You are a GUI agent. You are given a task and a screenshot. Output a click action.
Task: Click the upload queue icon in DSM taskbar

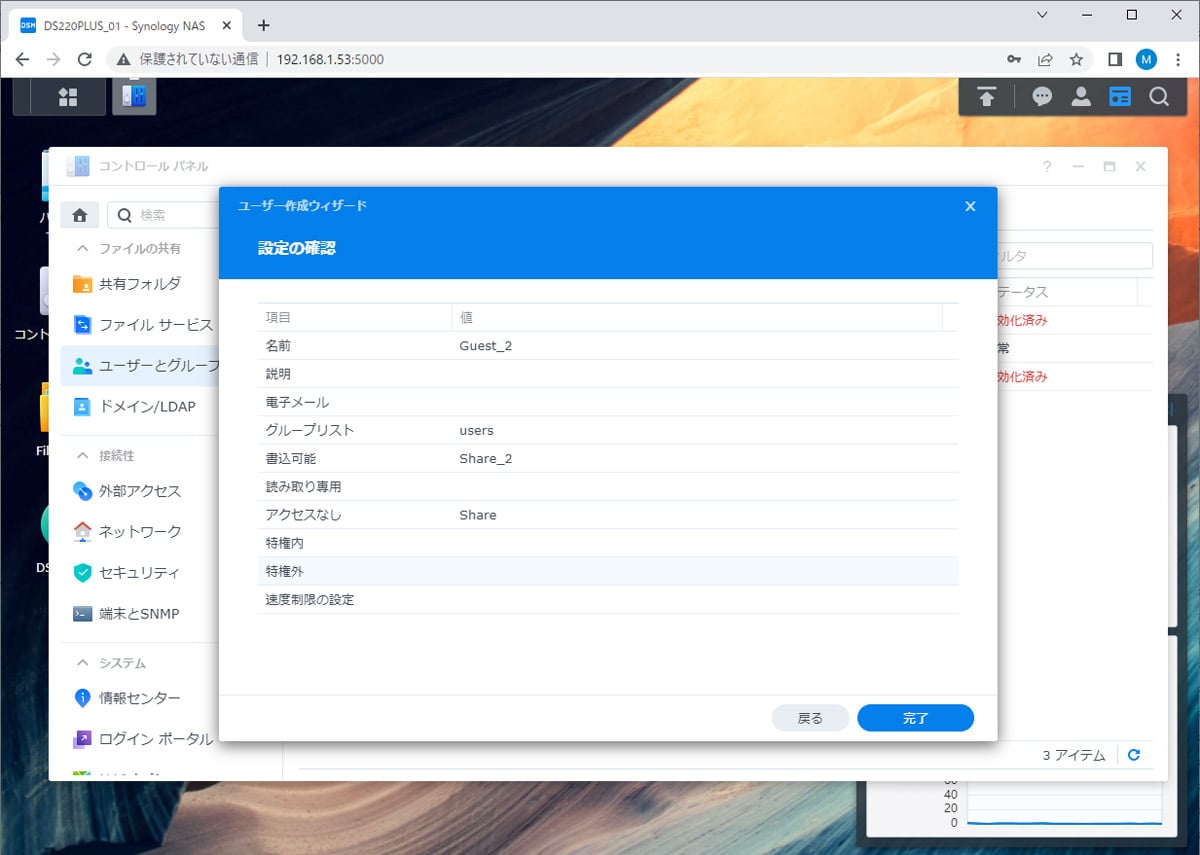click(x=987, y=97)
